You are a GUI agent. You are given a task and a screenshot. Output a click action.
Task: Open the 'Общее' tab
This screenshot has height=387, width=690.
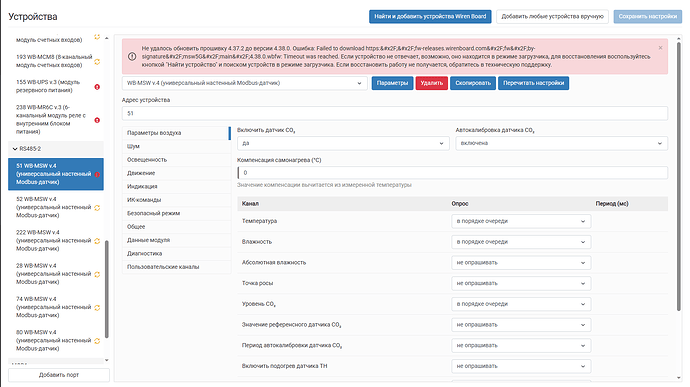176,227
